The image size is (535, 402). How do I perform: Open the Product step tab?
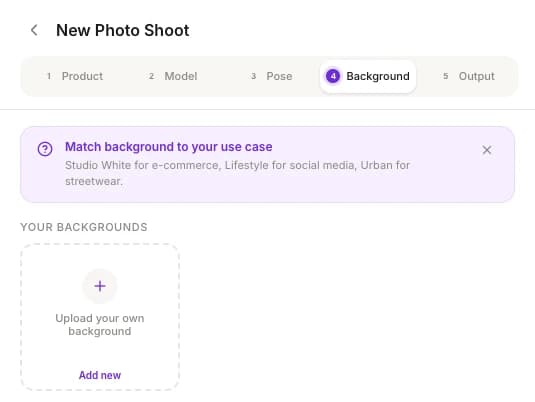pyautogui.click(x=75, y=76)
